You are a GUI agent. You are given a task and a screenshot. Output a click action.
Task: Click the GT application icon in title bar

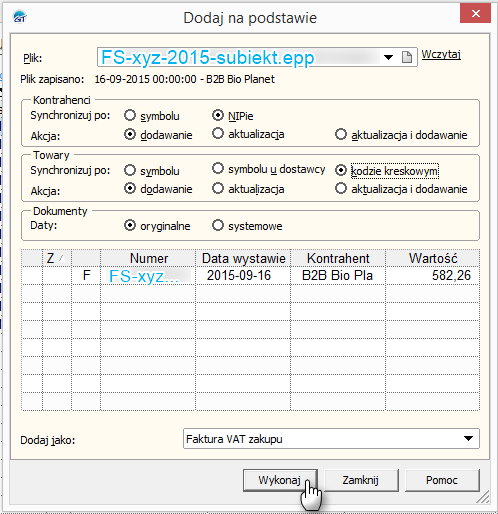[x=20, y=17]
